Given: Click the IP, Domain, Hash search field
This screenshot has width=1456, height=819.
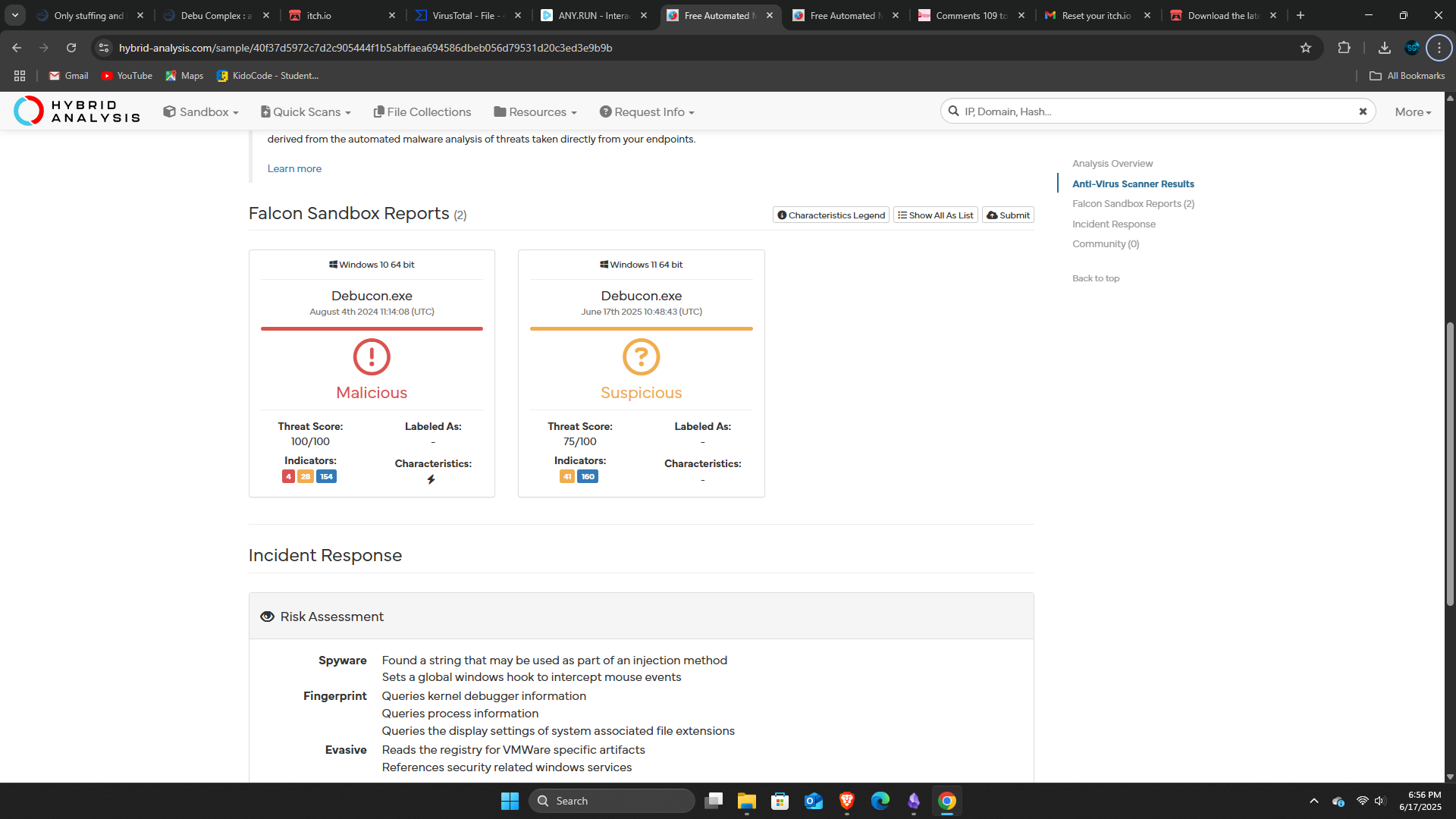Looking at the screenshot, I should 1156,111.
